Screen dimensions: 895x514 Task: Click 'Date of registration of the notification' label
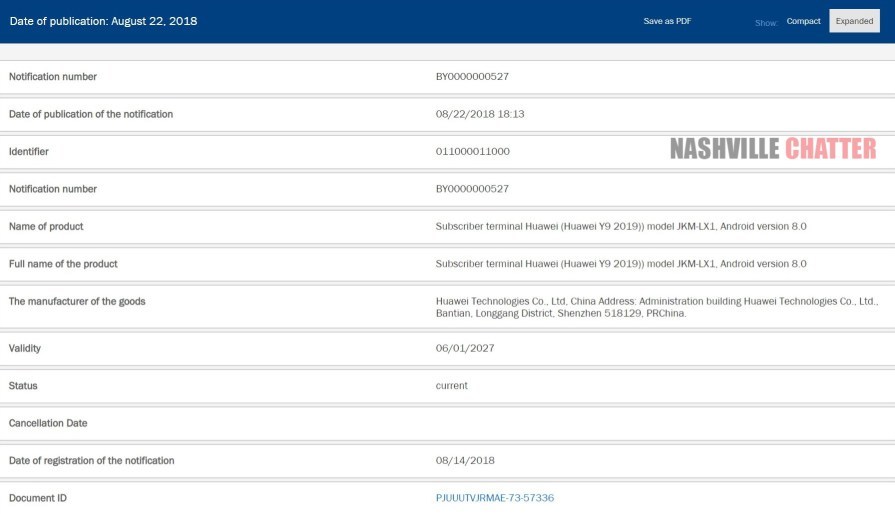(x=91, y=460)
